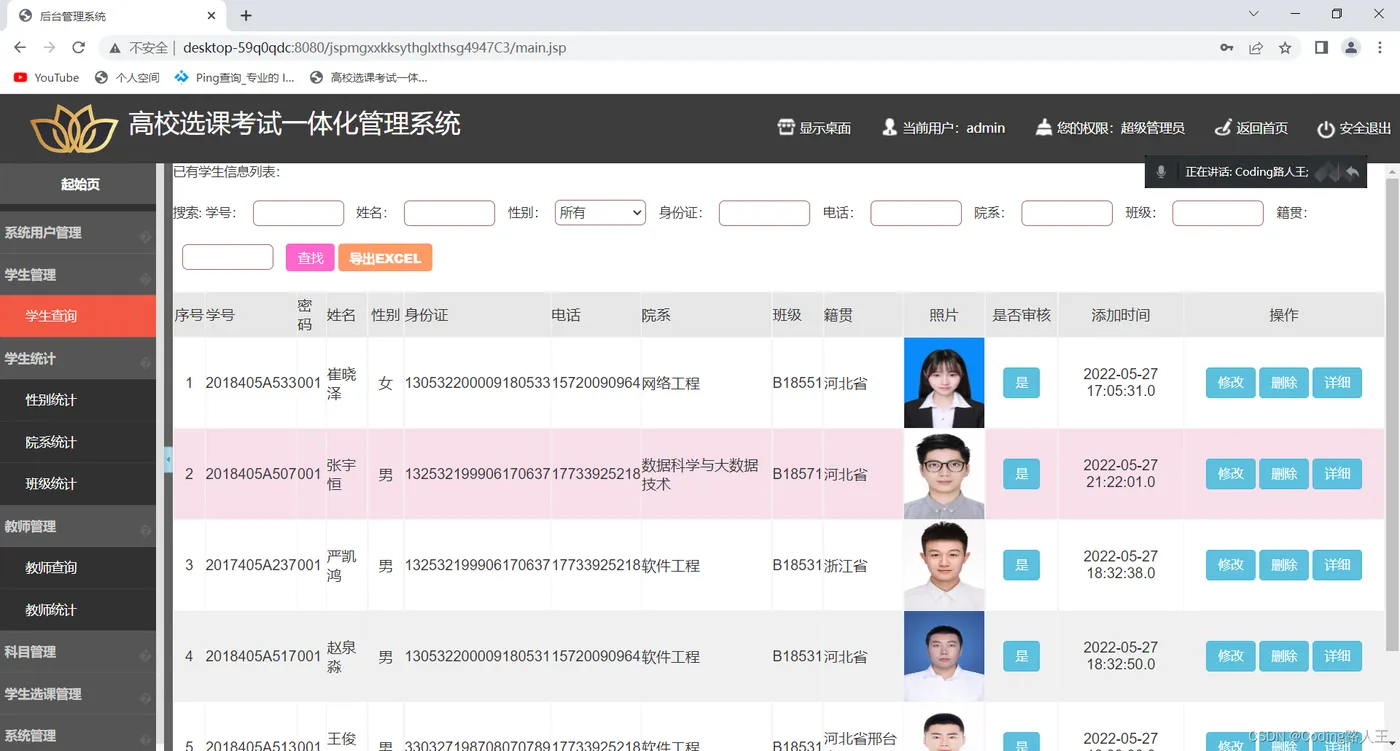Open 个人空间 bookmark
The image size is (1400, 751).
pos(127,77)
